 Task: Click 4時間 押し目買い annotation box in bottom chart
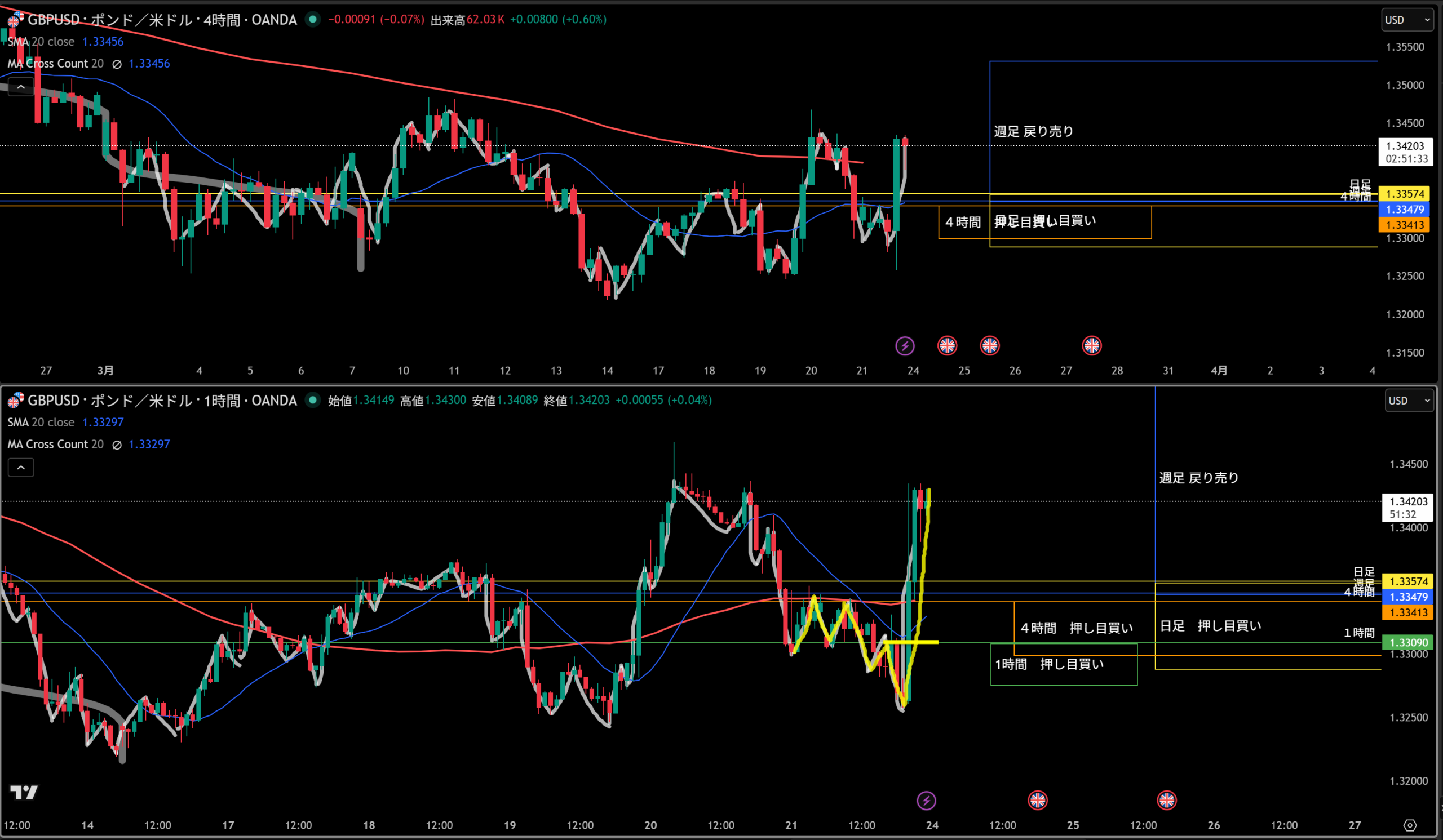[x=1077, y=628]
